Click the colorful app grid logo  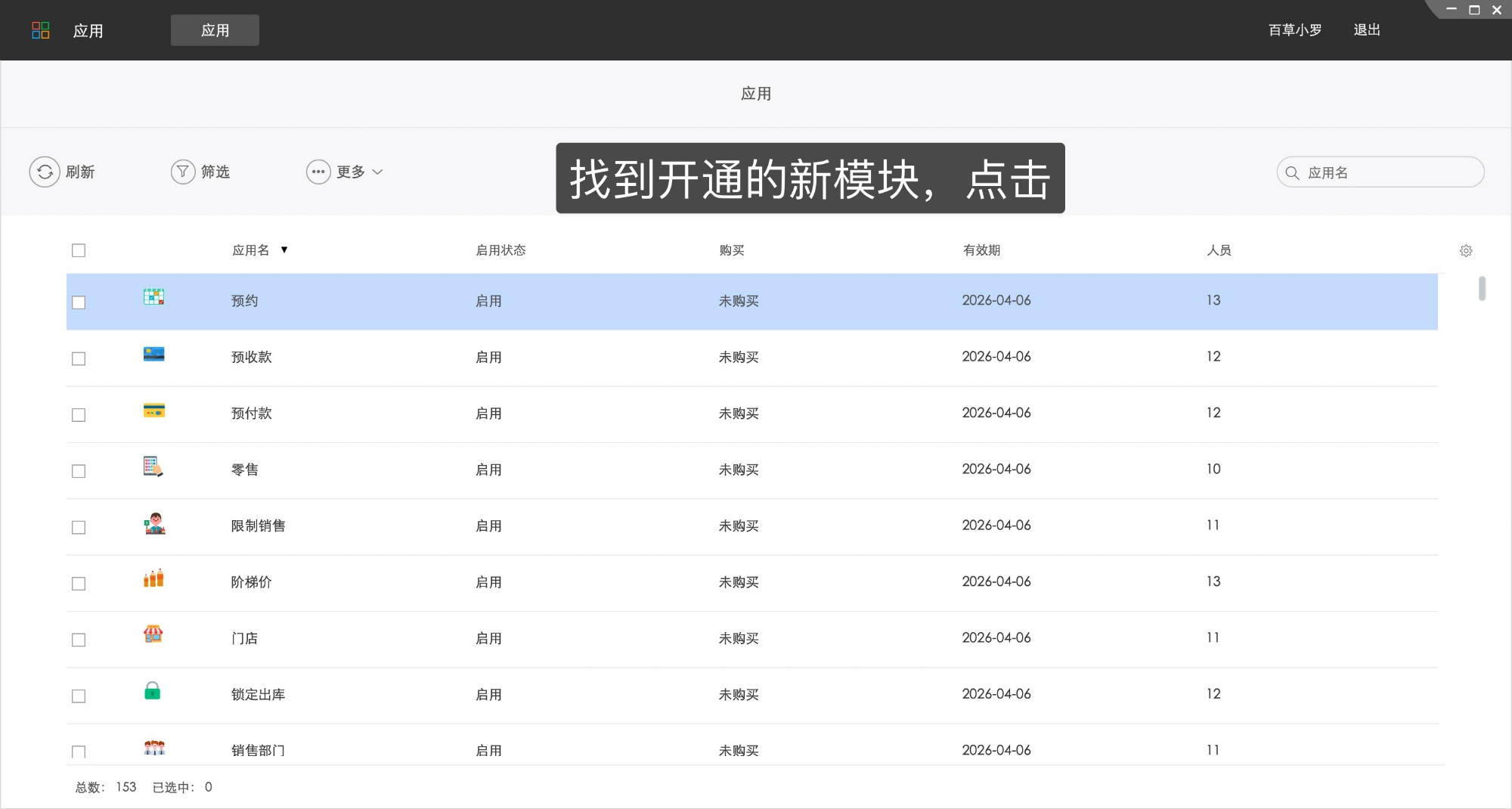pos(41,29)
